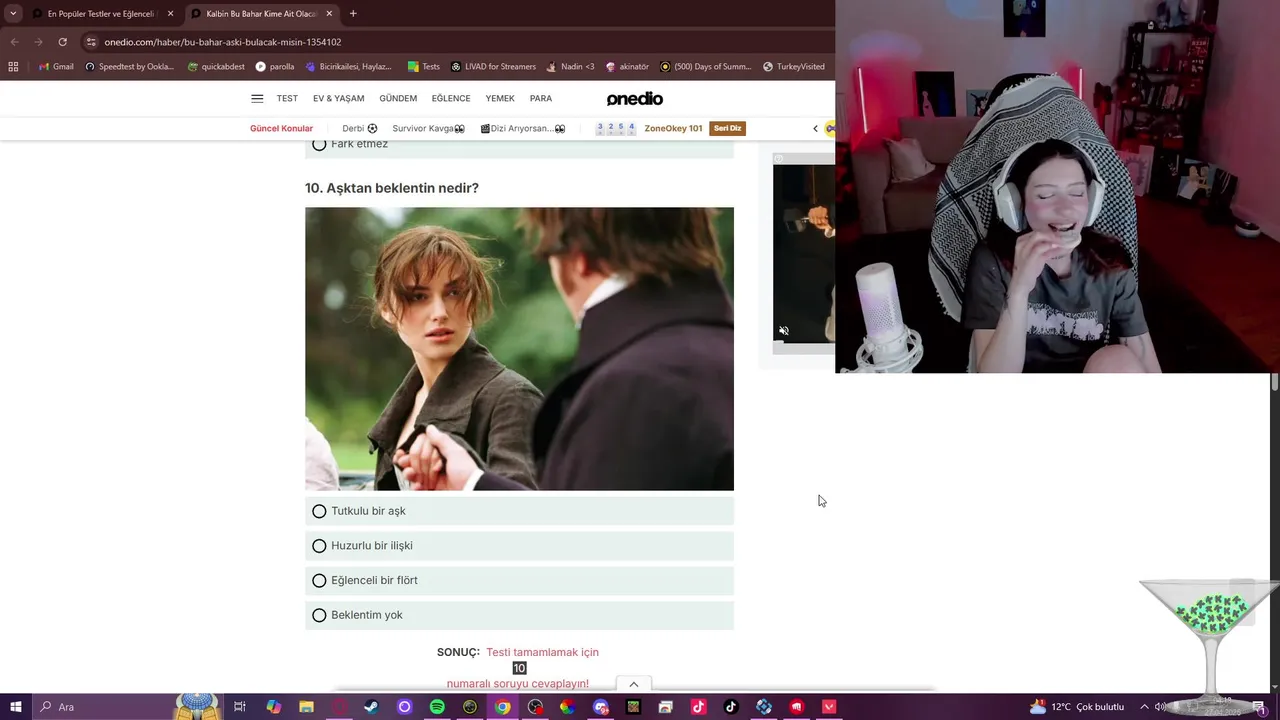
Task: Open (500) Days of Summer bookmark
Action: click(x=705, y=66)
